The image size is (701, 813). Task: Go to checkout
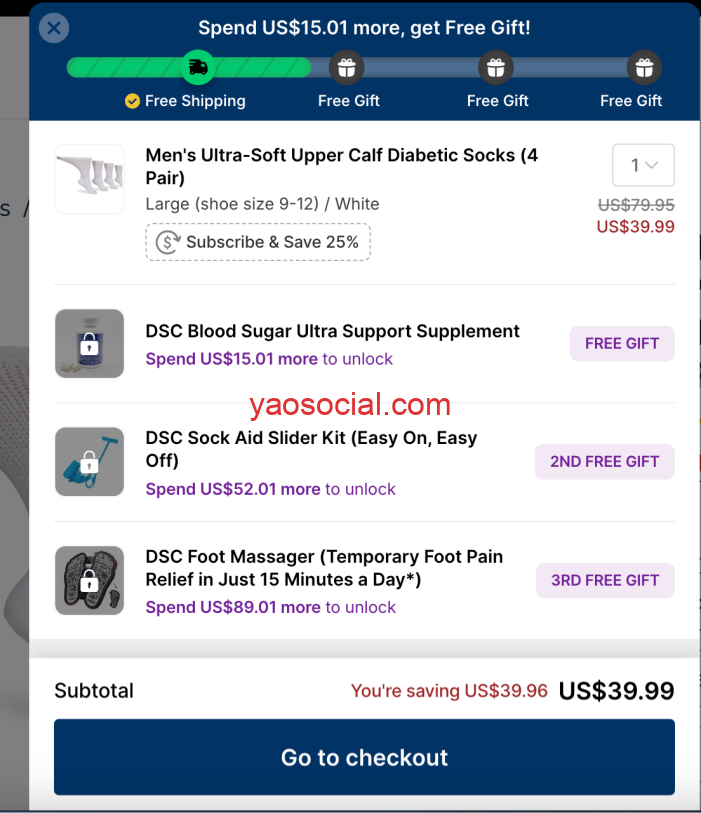click(x=364, y=757)
